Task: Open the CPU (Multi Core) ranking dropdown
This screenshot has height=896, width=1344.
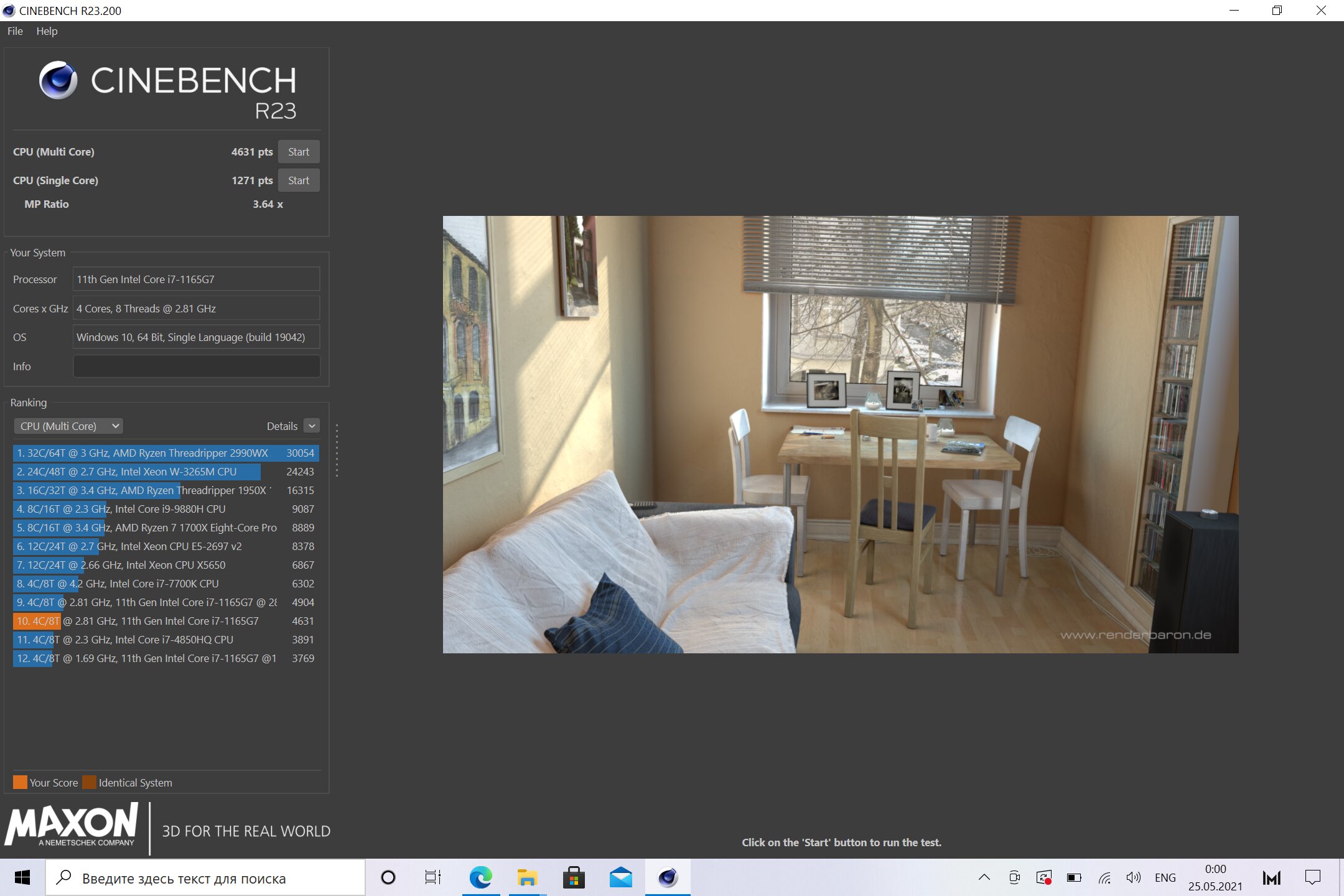Action: click(68, 426)
